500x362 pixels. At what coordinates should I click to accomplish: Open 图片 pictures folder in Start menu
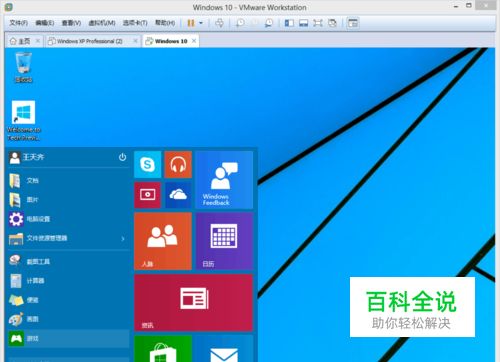(x=68, y=200)
